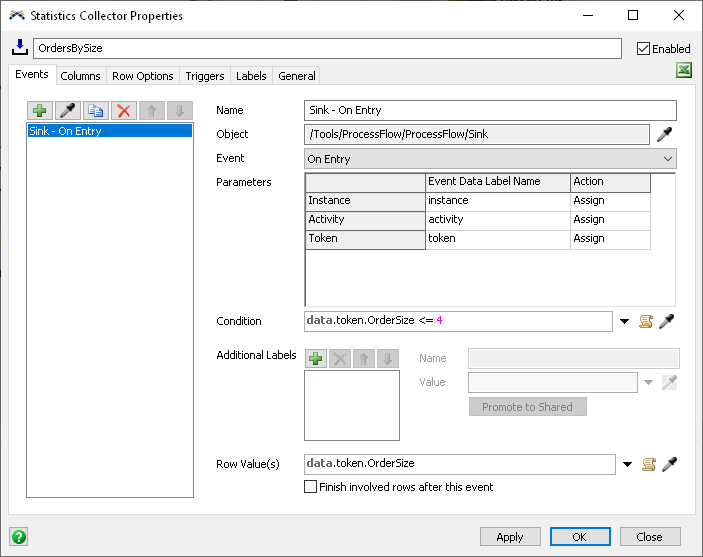Image resolution: width=703 pixels, height=557 pixels.
Task: Duplicate the selected event with copy icon
Action: click(x=96, y=111)
